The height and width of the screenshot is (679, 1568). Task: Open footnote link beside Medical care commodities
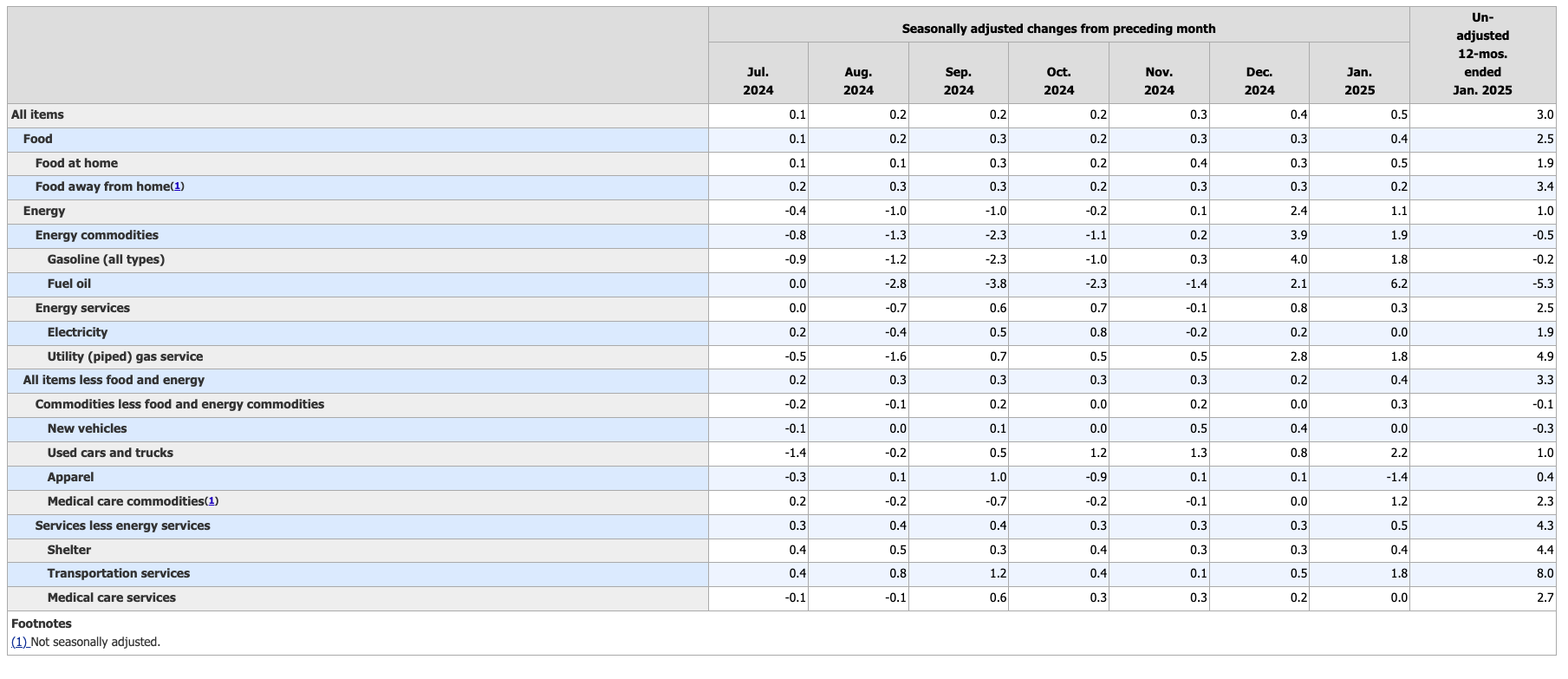(211, 501)
